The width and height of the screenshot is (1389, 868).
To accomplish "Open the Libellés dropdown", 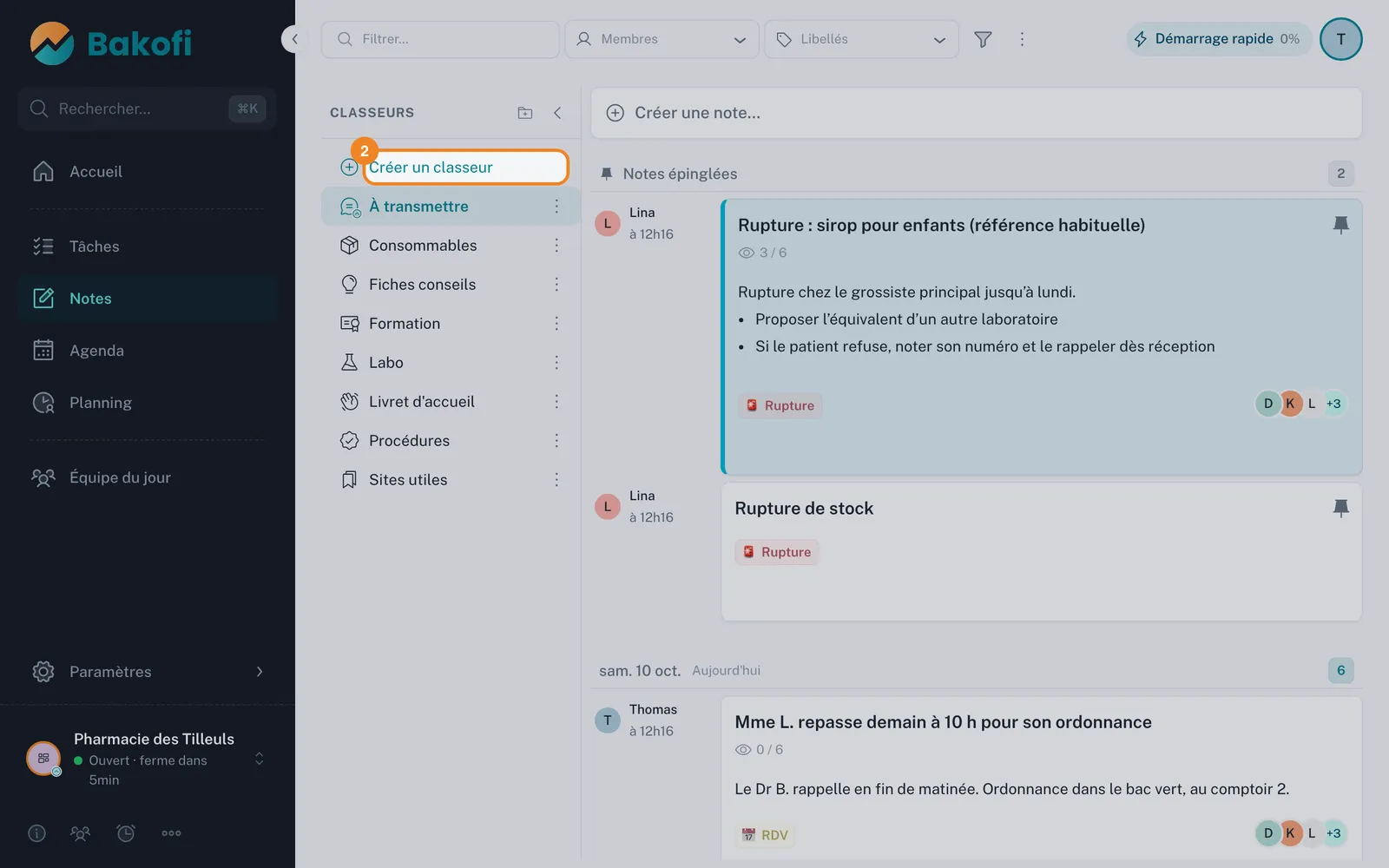I will pos(861,39).
